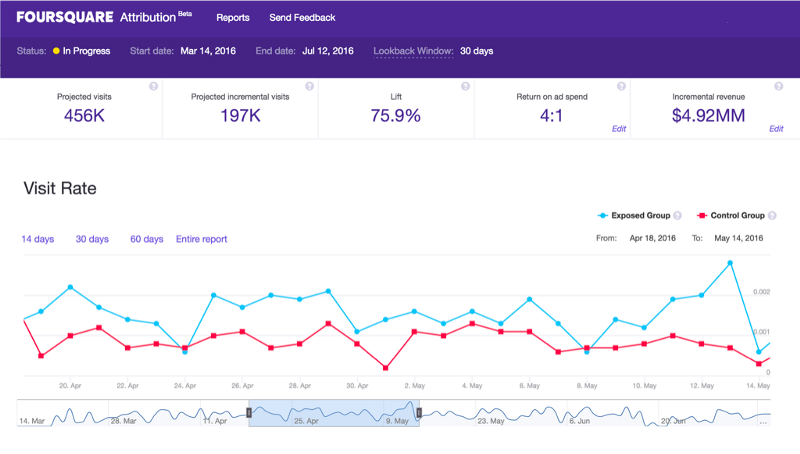The image size is (800, 454).
Task: Open the Reports menu item
Action: click(x=233, y=17)
